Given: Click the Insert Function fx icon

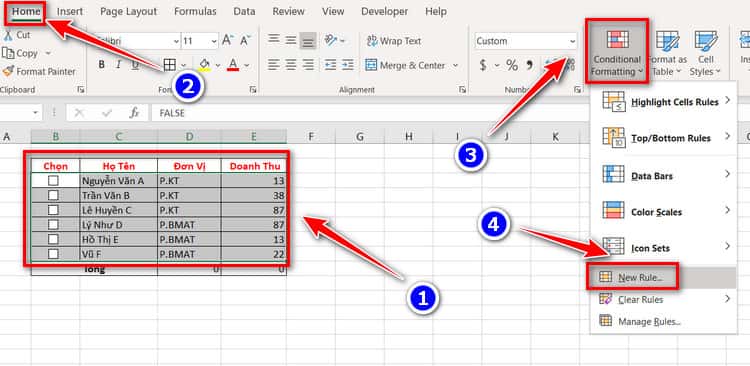Looking at the screenshot, I should click(x=134, y=113).
